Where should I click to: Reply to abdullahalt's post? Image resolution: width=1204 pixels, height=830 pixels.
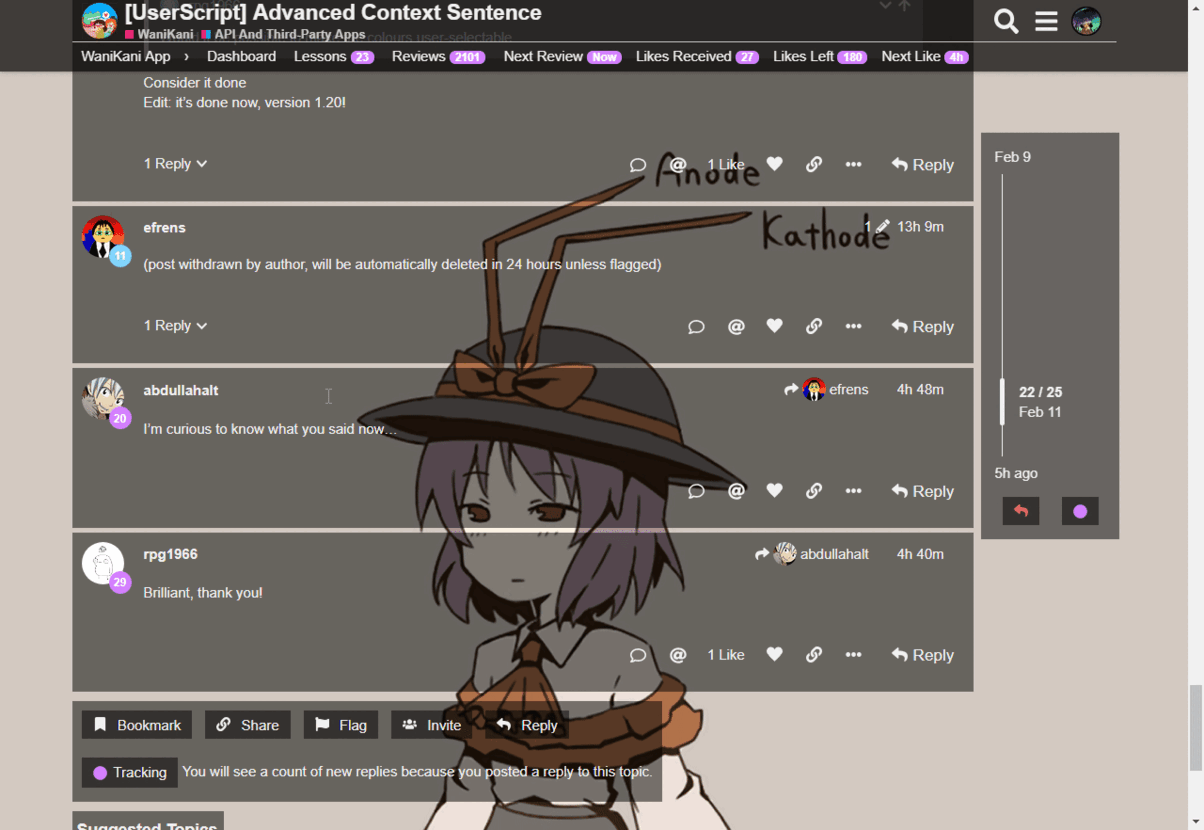pyautogui.click(x=923, y=491)
